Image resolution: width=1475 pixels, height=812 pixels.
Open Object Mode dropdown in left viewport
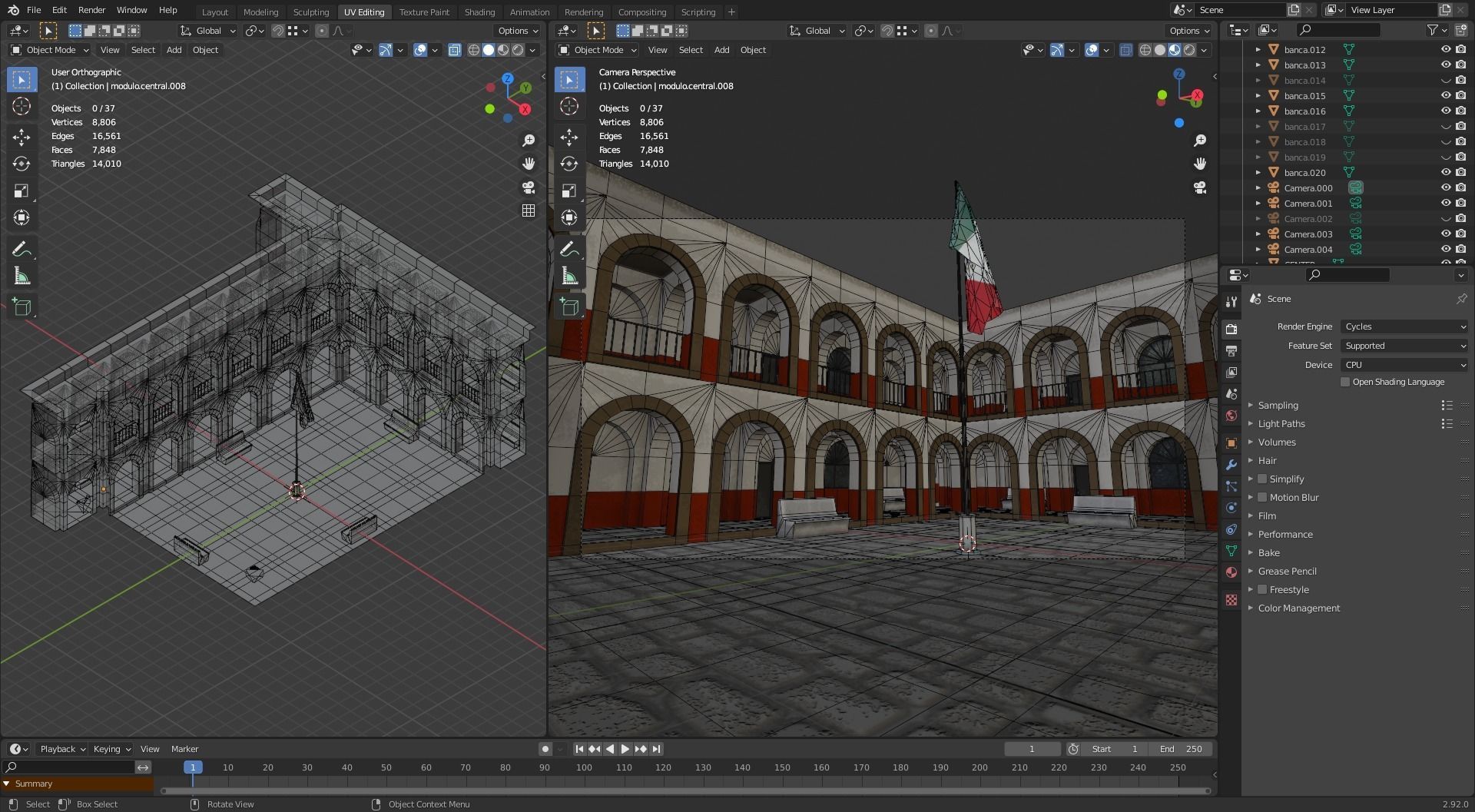[x=50, y=50]
